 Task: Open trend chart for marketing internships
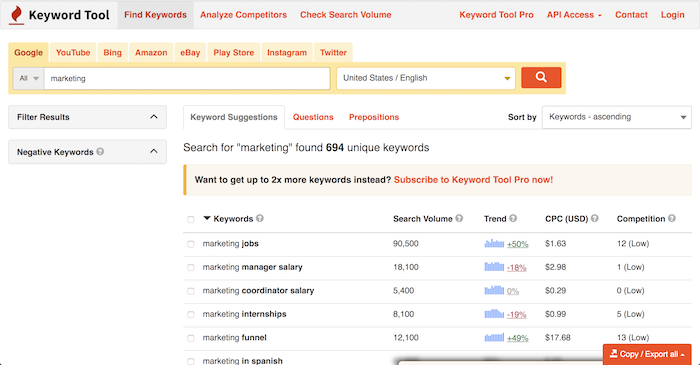click(494, 314)
